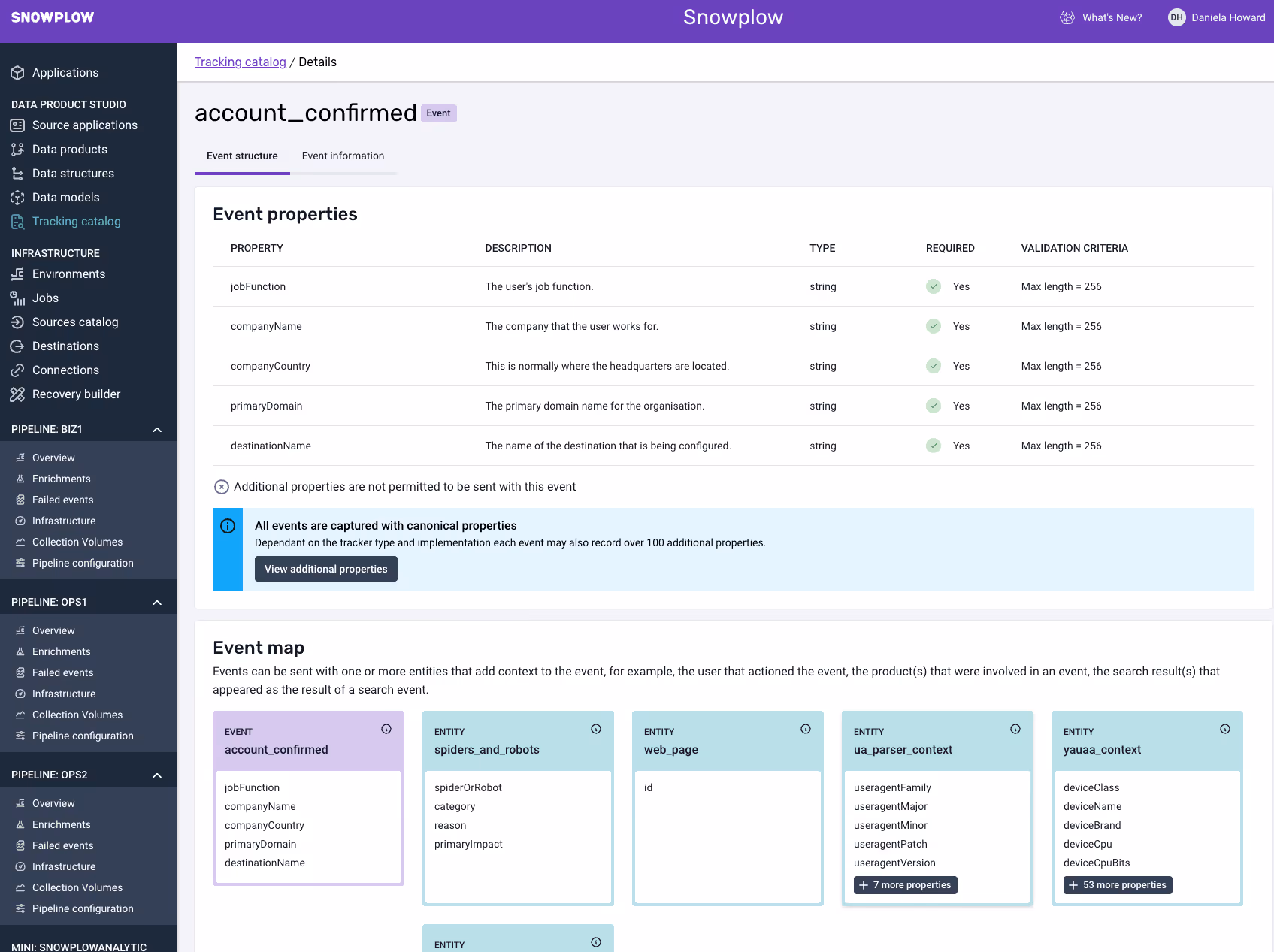Follow the Tracking catalog breadcrumb link
Image resolution: width=1274 pixels, height=952 pixels.
click(x=241, y=62)
